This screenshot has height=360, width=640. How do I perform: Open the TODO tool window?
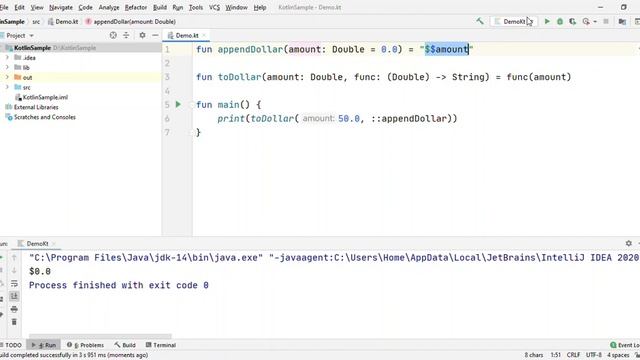click(x=12, y=345)
